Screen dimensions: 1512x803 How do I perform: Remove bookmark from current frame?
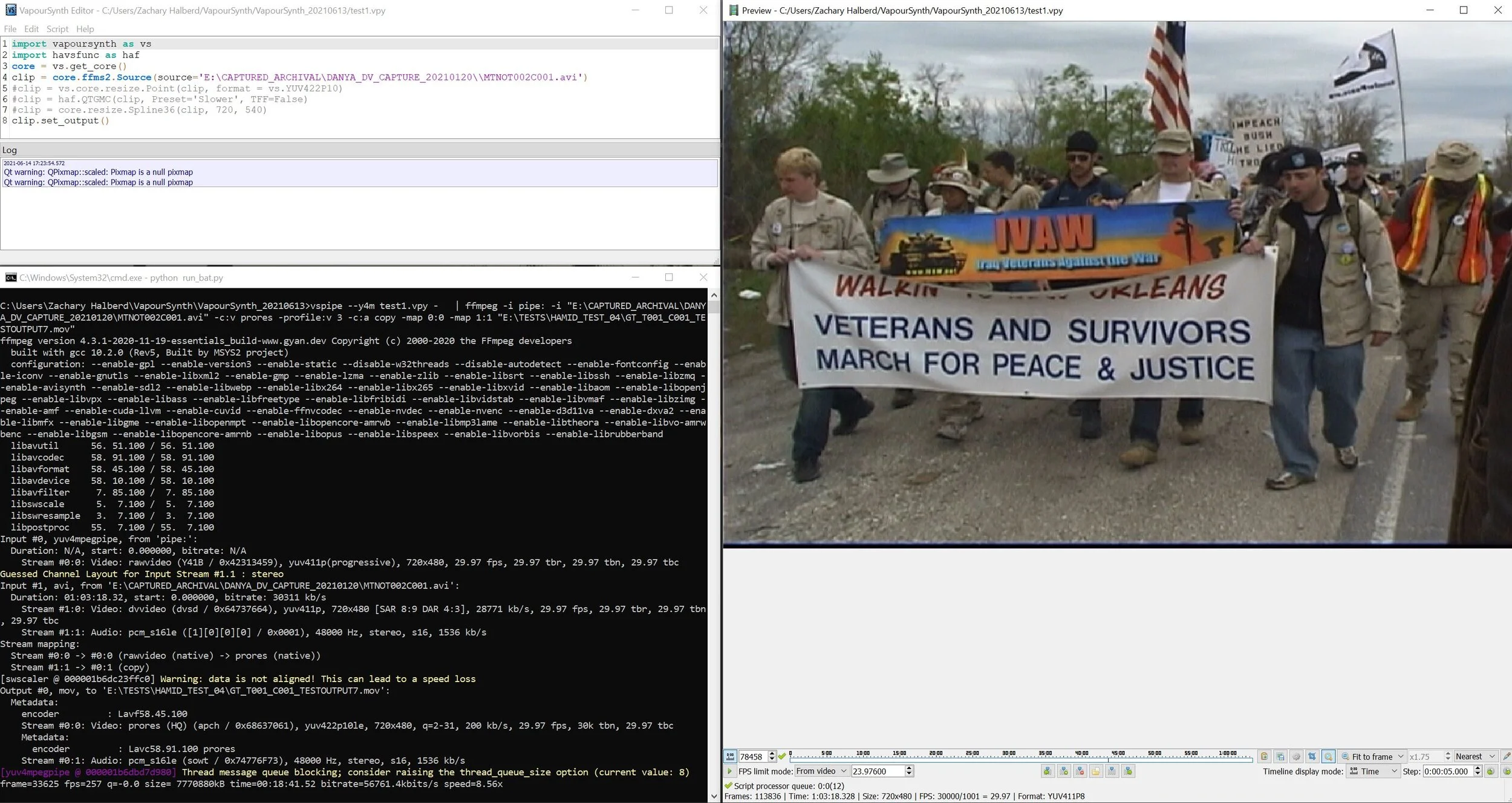tap(1080, 772)
